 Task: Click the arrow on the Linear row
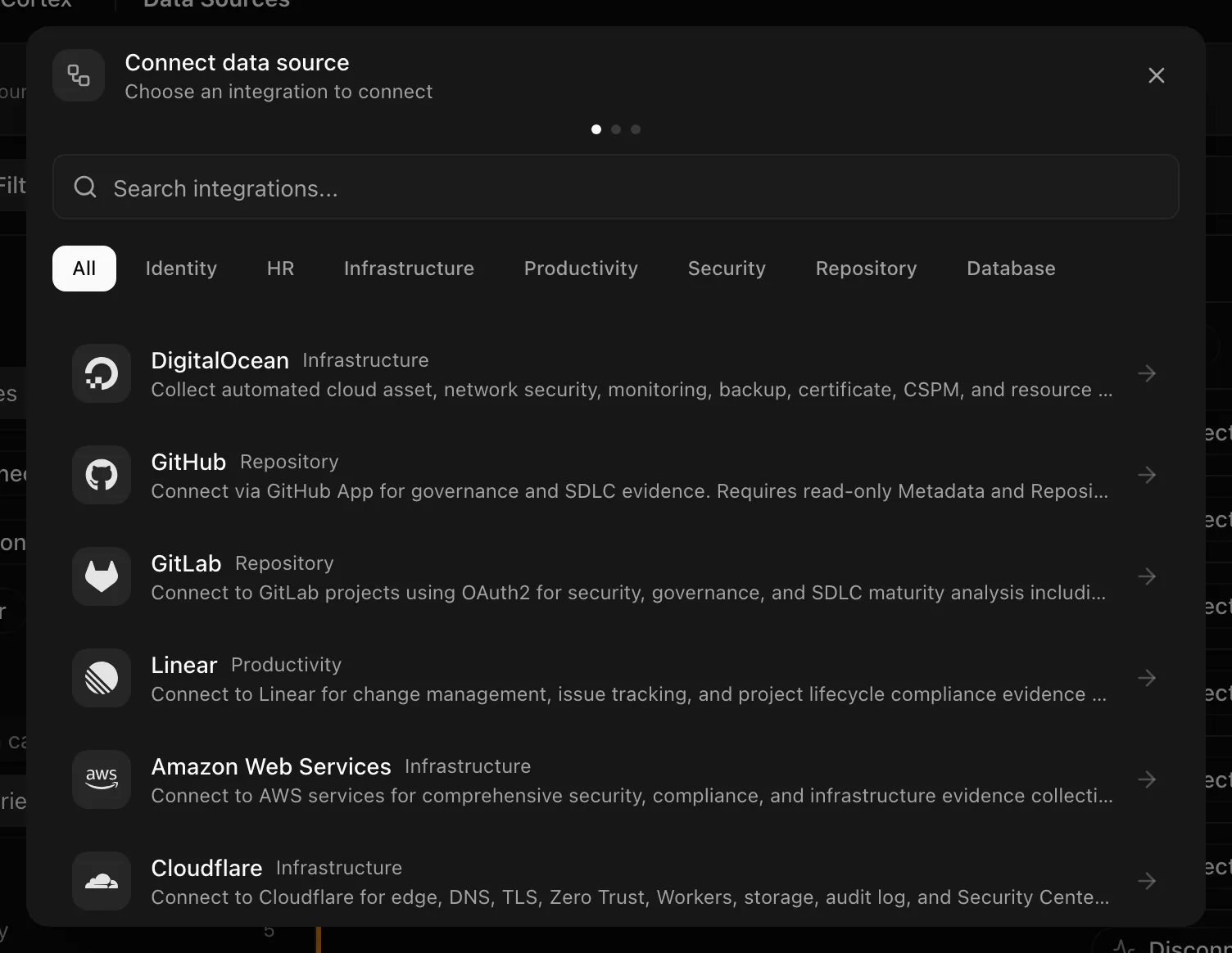pyautogui.click(x=1147, y=678)
